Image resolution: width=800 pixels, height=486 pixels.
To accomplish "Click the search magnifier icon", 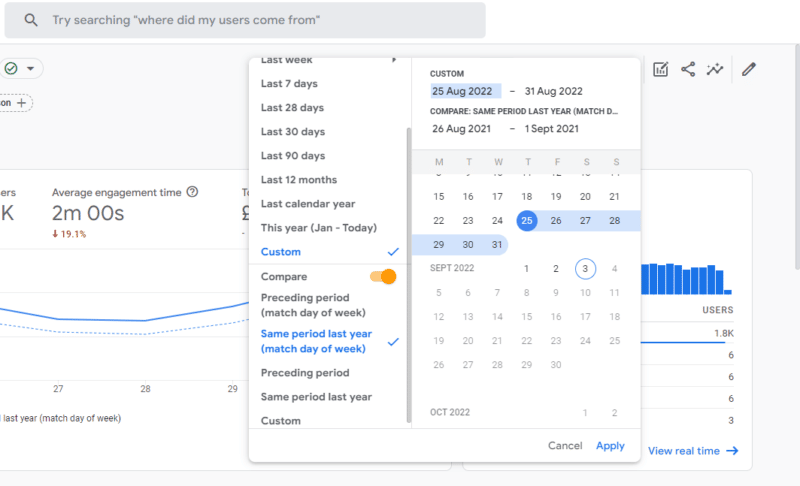I will 31,20.
